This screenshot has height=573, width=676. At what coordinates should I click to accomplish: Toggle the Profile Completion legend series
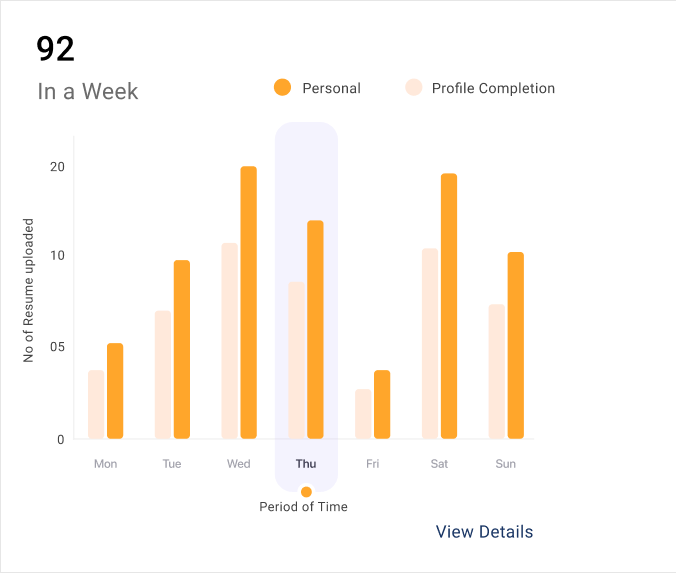[493, 88]
